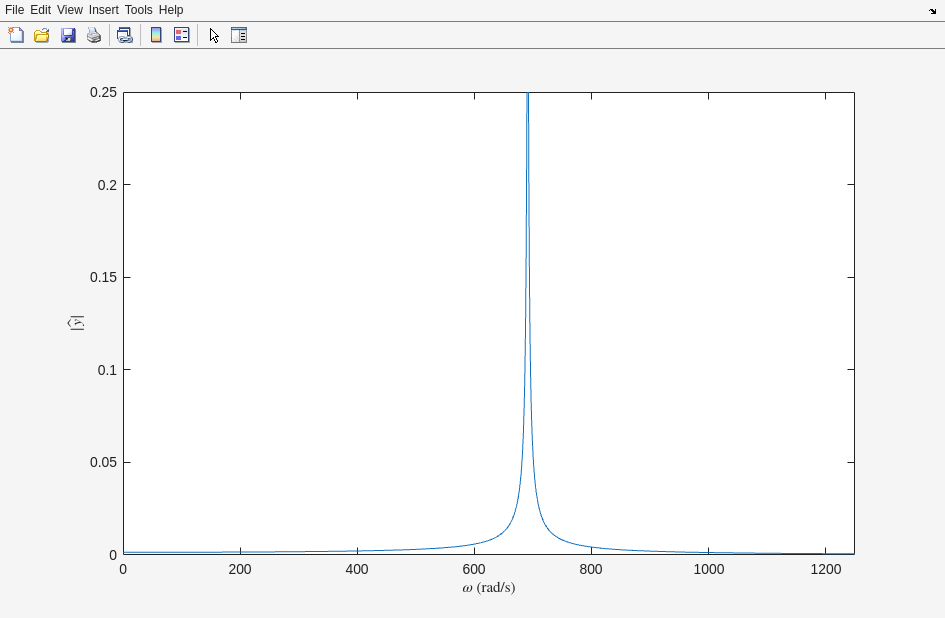
Task: Expand the Tools menu
Action: pos(138,10)
